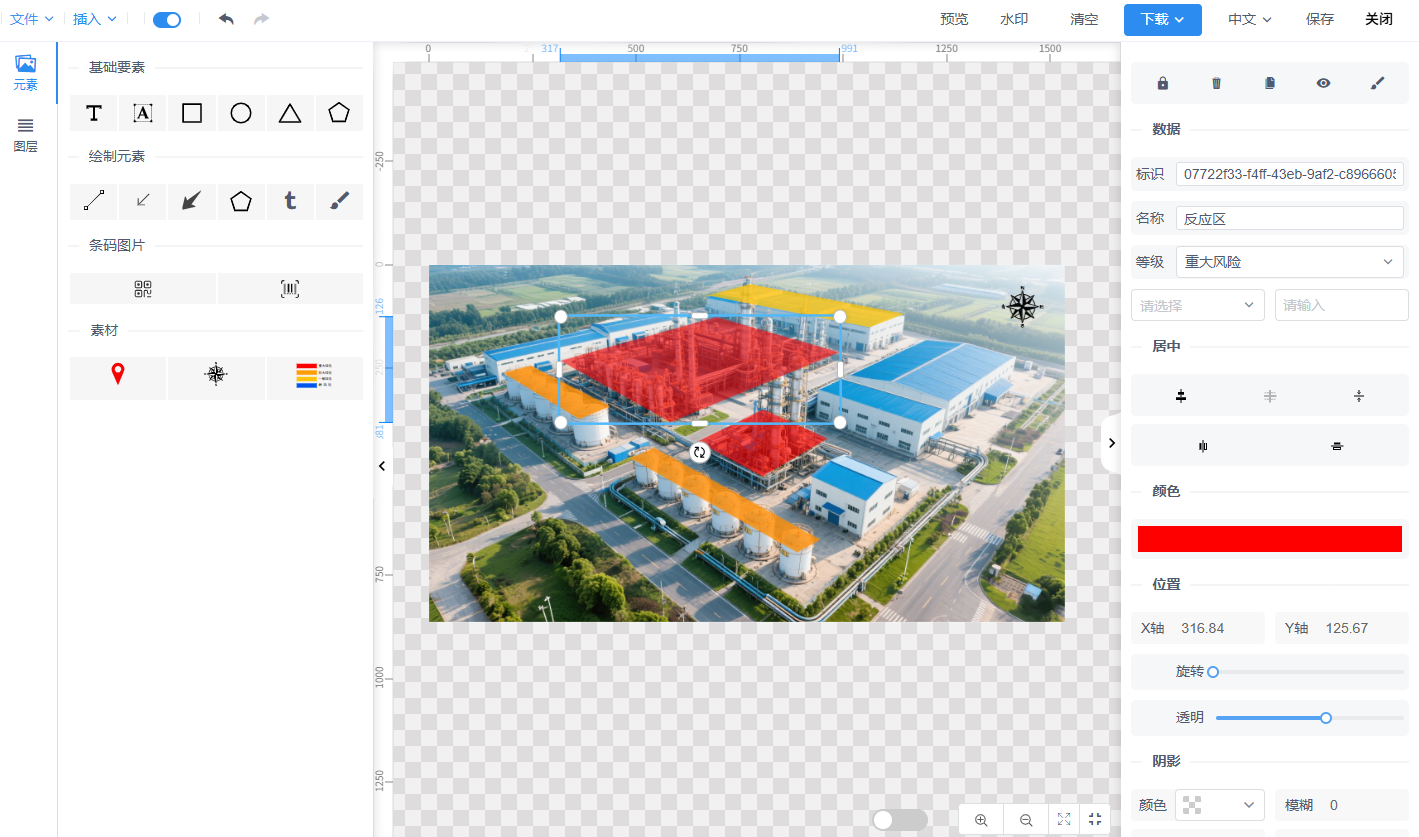This screenshot has width=1419, height=837.
Task: Click the 预览 preview button
Action: (x=954, y=19)
